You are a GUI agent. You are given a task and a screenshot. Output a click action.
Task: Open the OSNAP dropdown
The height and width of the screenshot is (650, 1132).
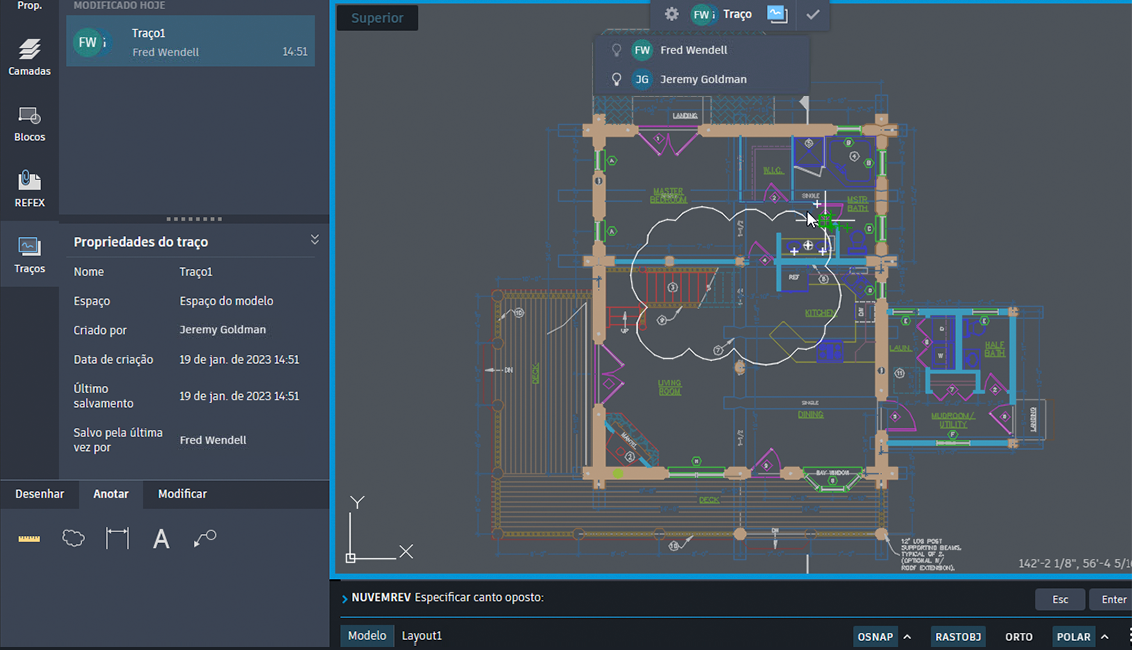[x=908, y=636]
